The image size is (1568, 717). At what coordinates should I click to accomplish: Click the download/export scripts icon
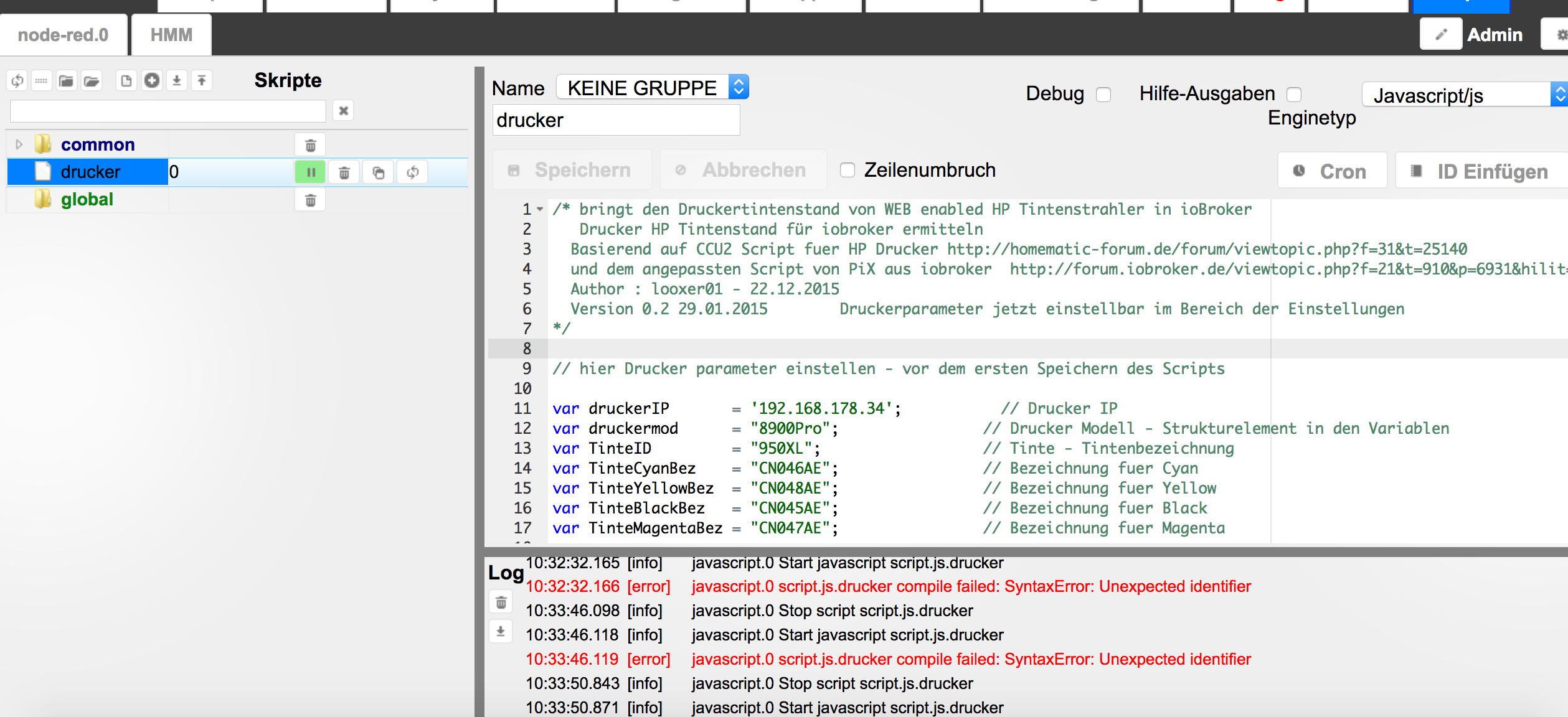[x=177, y=81]
